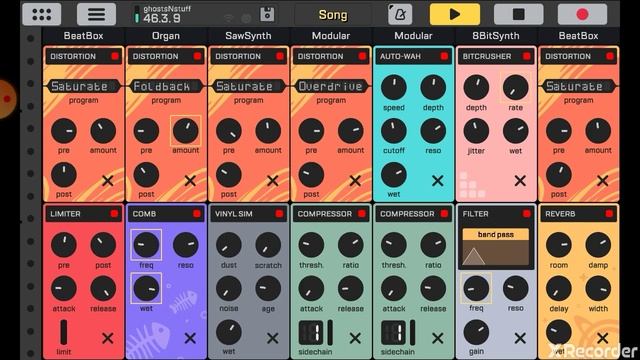This screenshot has height=360, width=640.
Task: Toggle the SawSynth Distortion power indicator
Action: (280, 56)
